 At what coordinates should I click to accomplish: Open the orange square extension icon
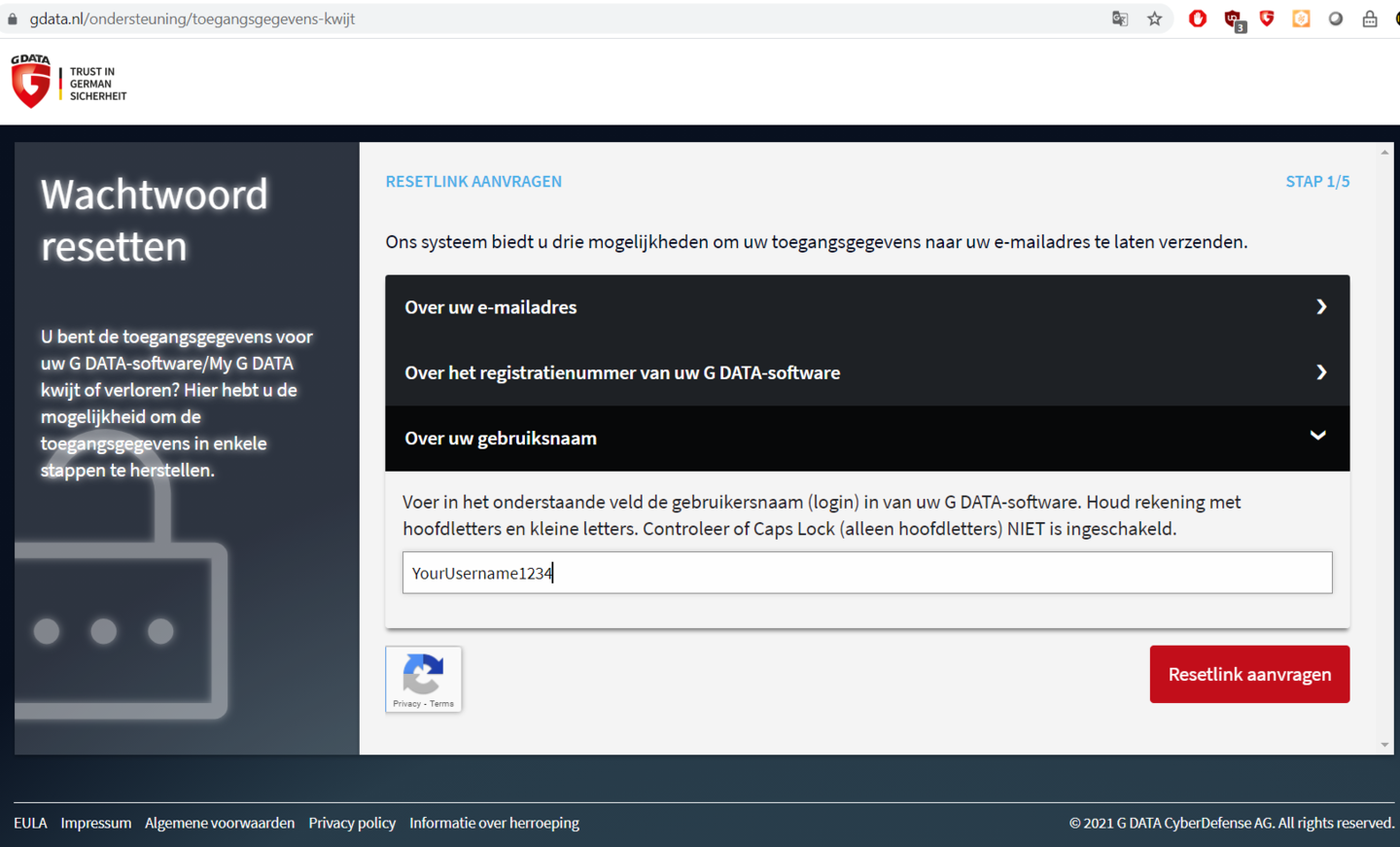pyautogui.click(x=1301, y=18)
